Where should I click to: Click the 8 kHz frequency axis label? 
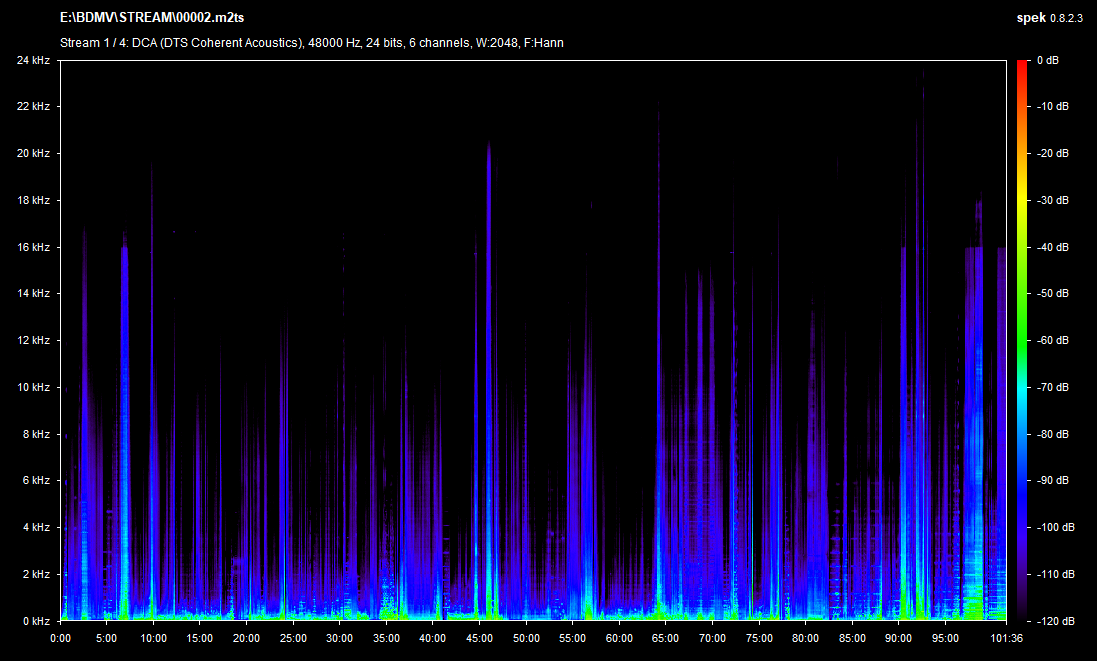pyautogui.click(x=36, y=434)
